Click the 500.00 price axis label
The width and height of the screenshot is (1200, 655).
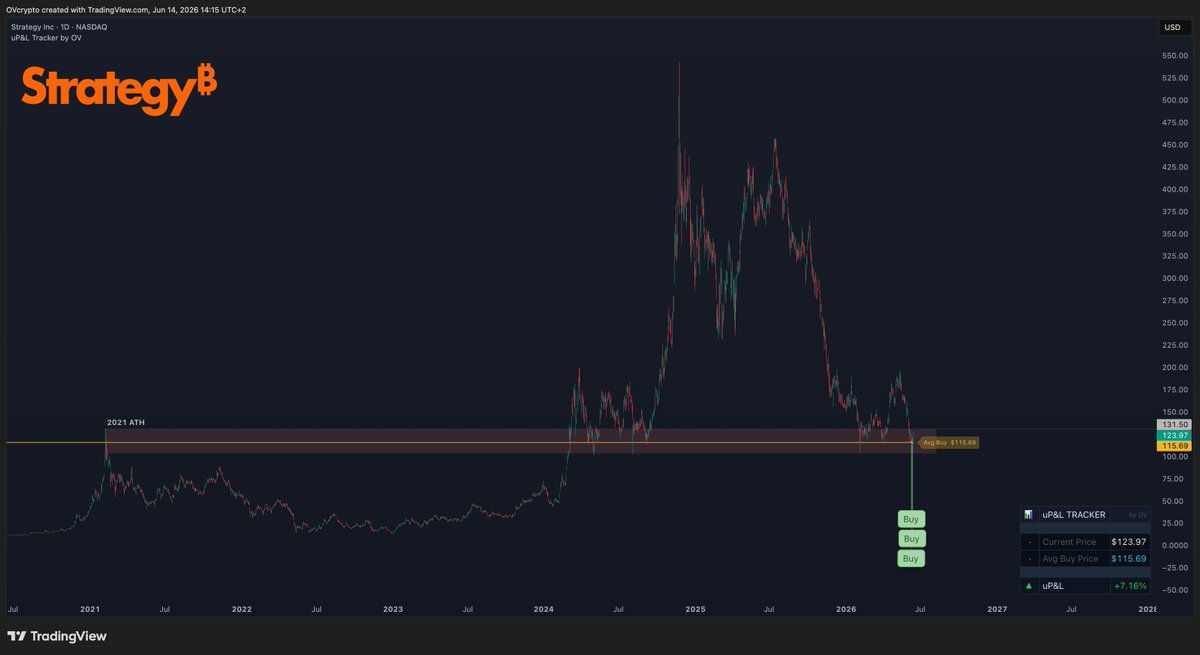tap(1174, 100)
